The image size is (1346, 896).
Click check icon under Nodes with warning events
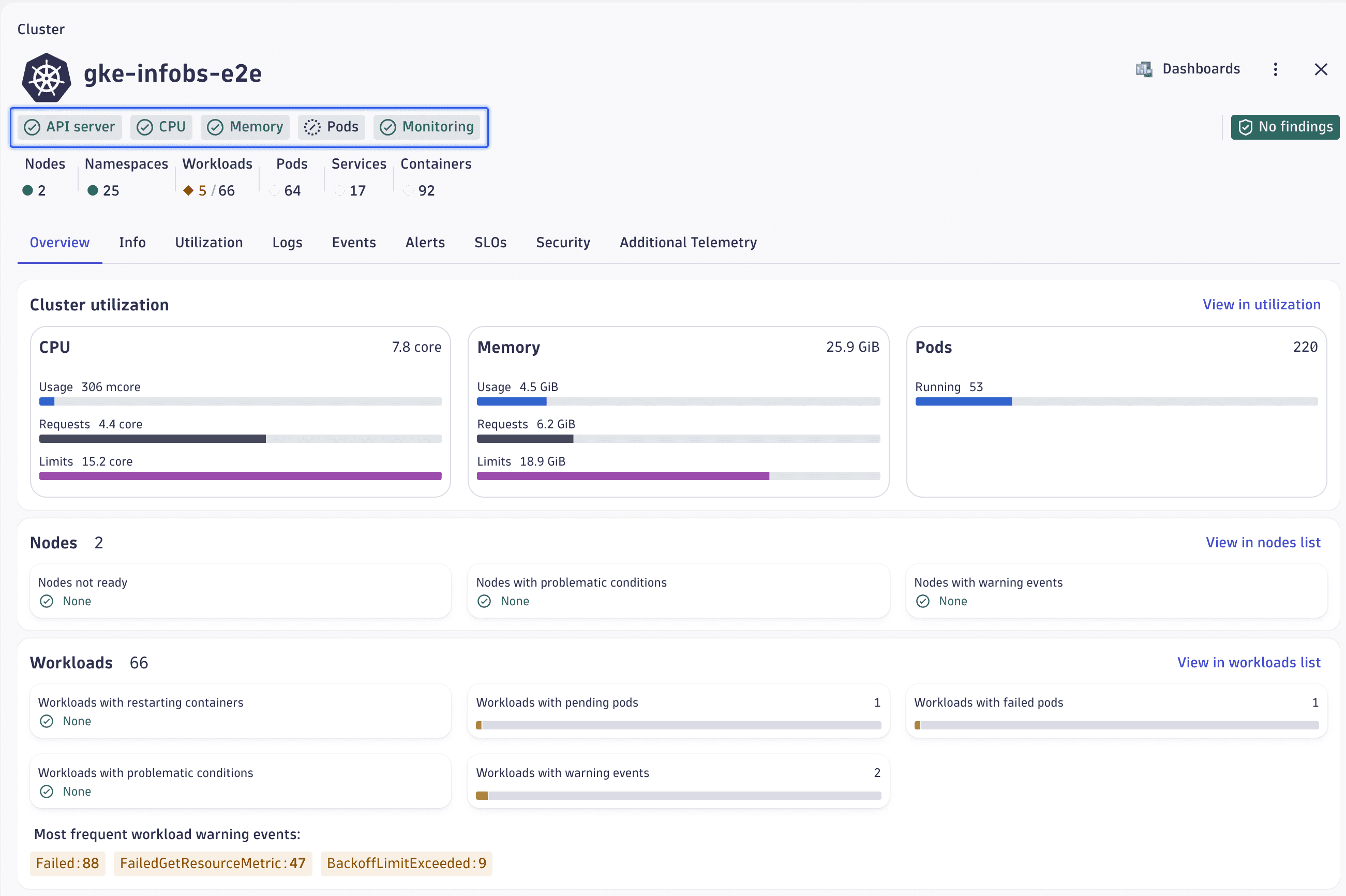[923, 601]
